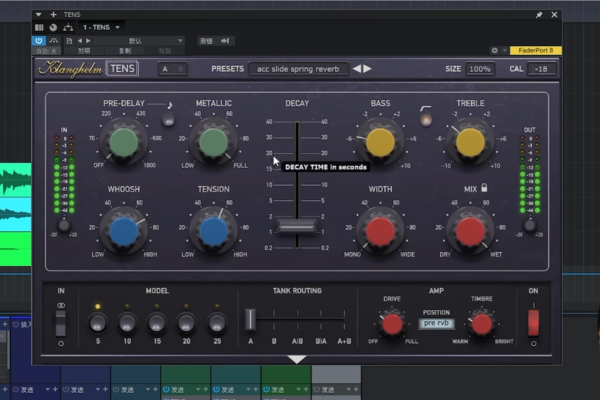Click the green PRE-DELAY knob
The image size is (600, 400).
(124, 142)
